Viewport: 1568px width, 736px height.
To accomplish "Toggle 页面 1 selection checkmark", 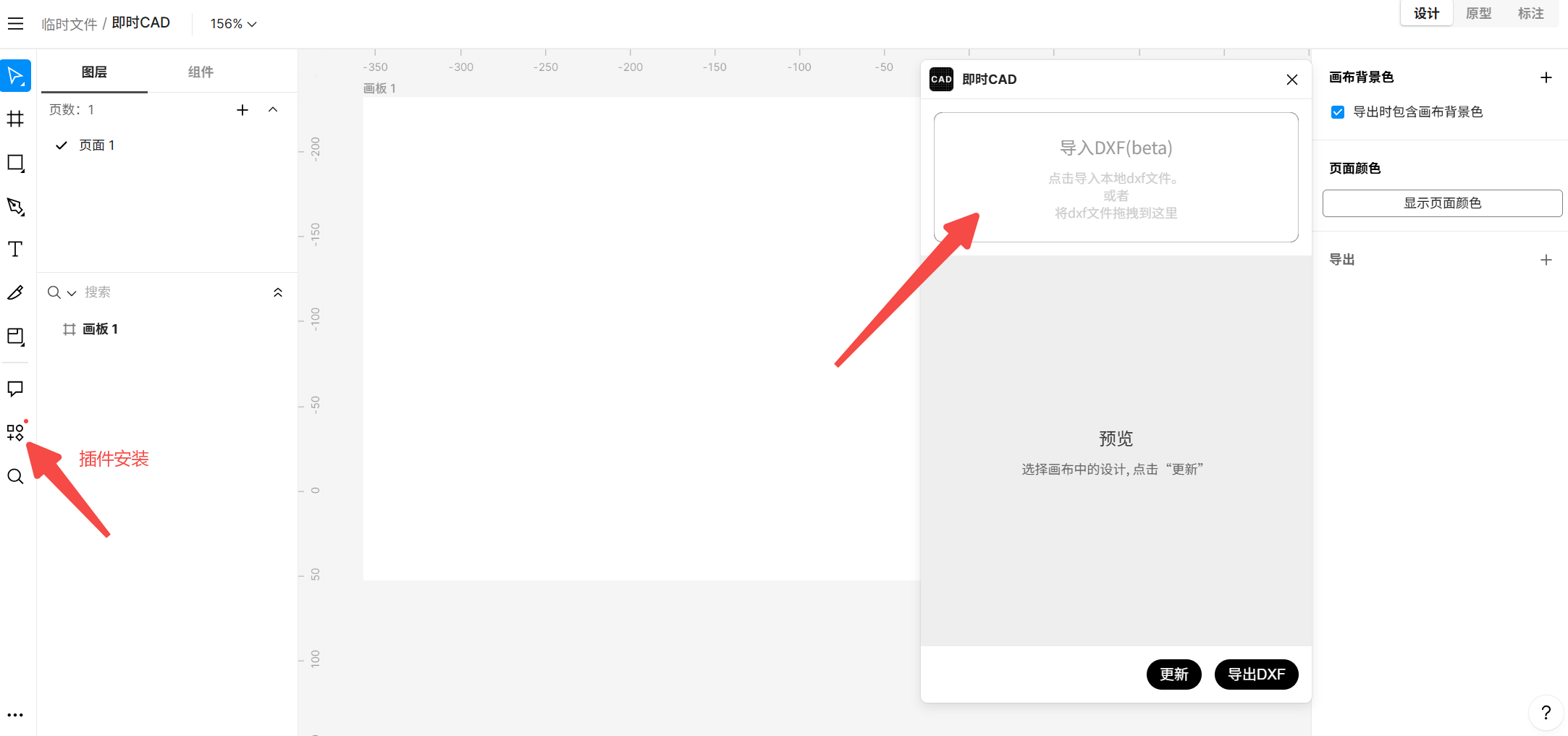I will [62, 145].
